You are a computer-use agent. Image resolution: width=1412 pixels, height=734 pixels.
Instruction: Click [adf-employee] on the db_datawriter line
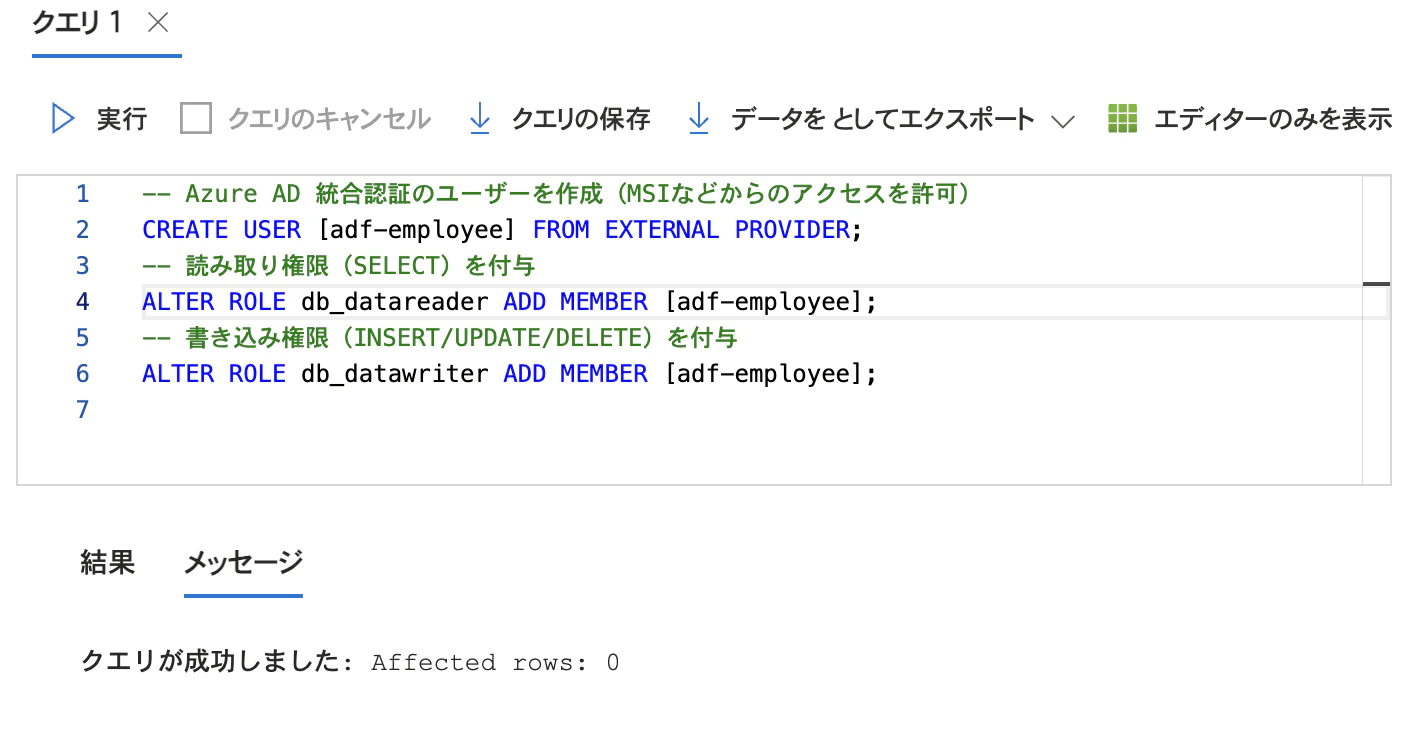pos(763,374)
